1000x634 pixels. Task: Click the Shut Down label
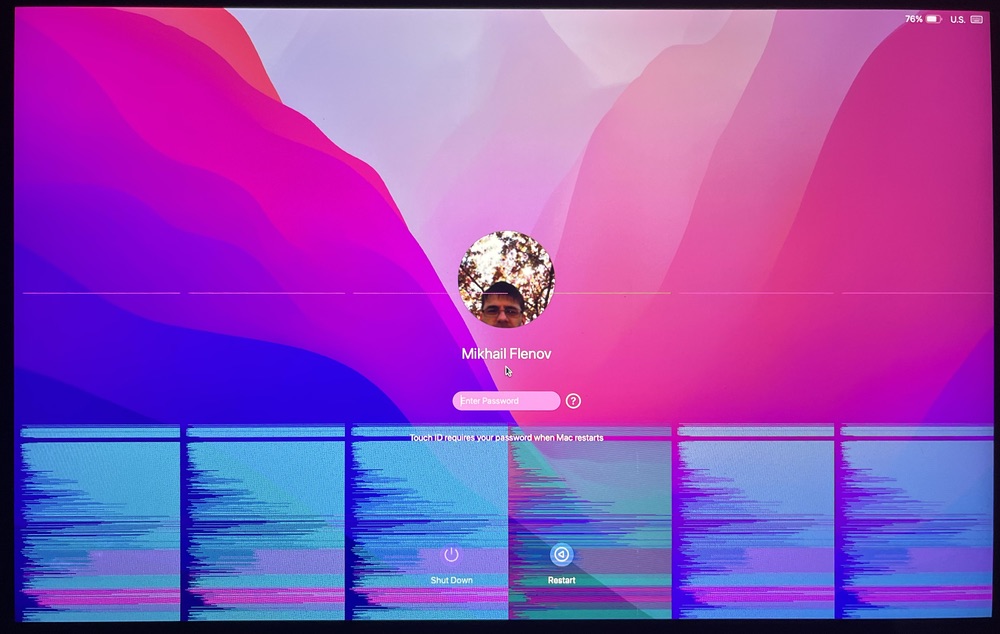452,580
